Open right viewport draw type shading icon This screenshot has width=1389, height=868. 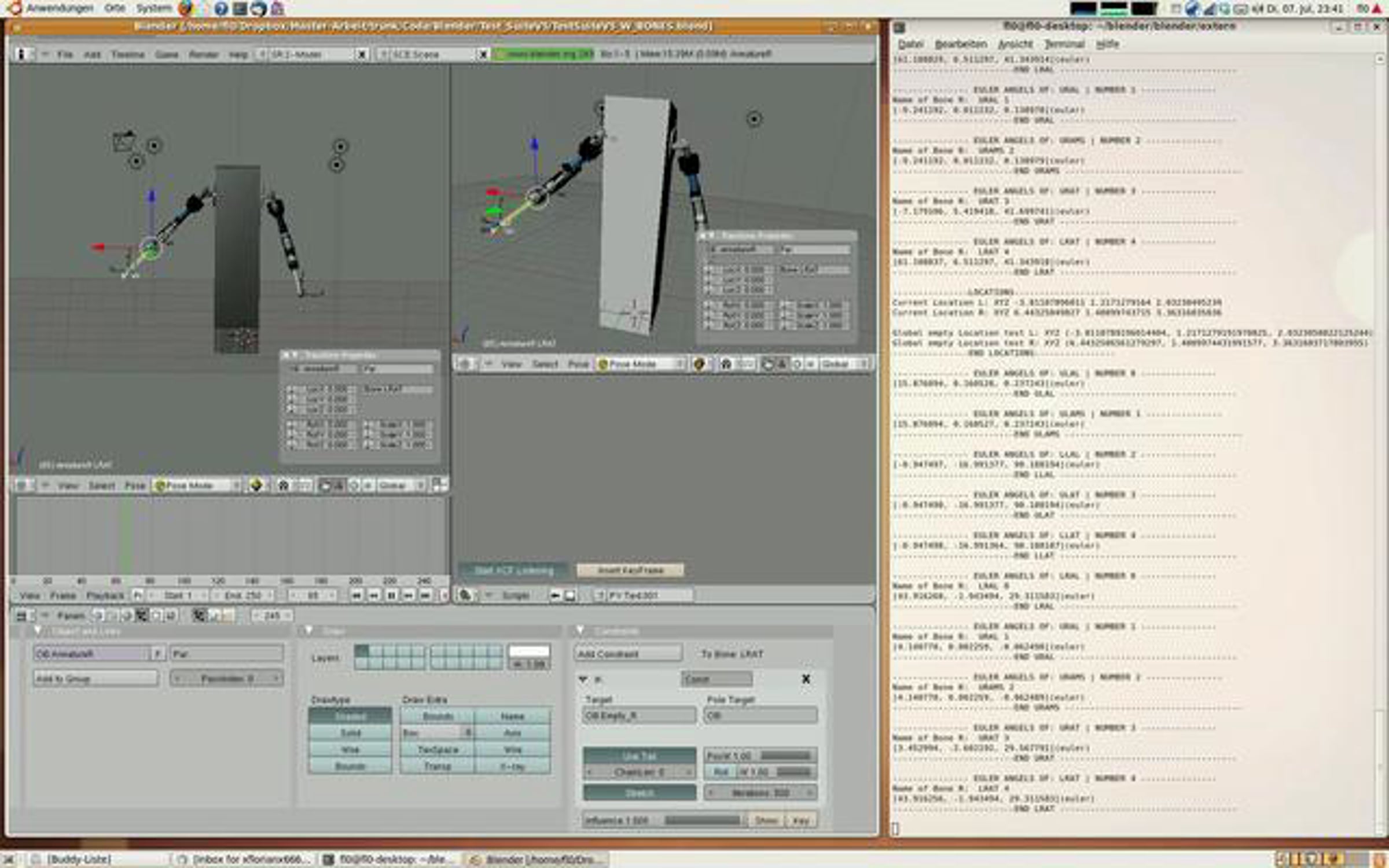699,364
